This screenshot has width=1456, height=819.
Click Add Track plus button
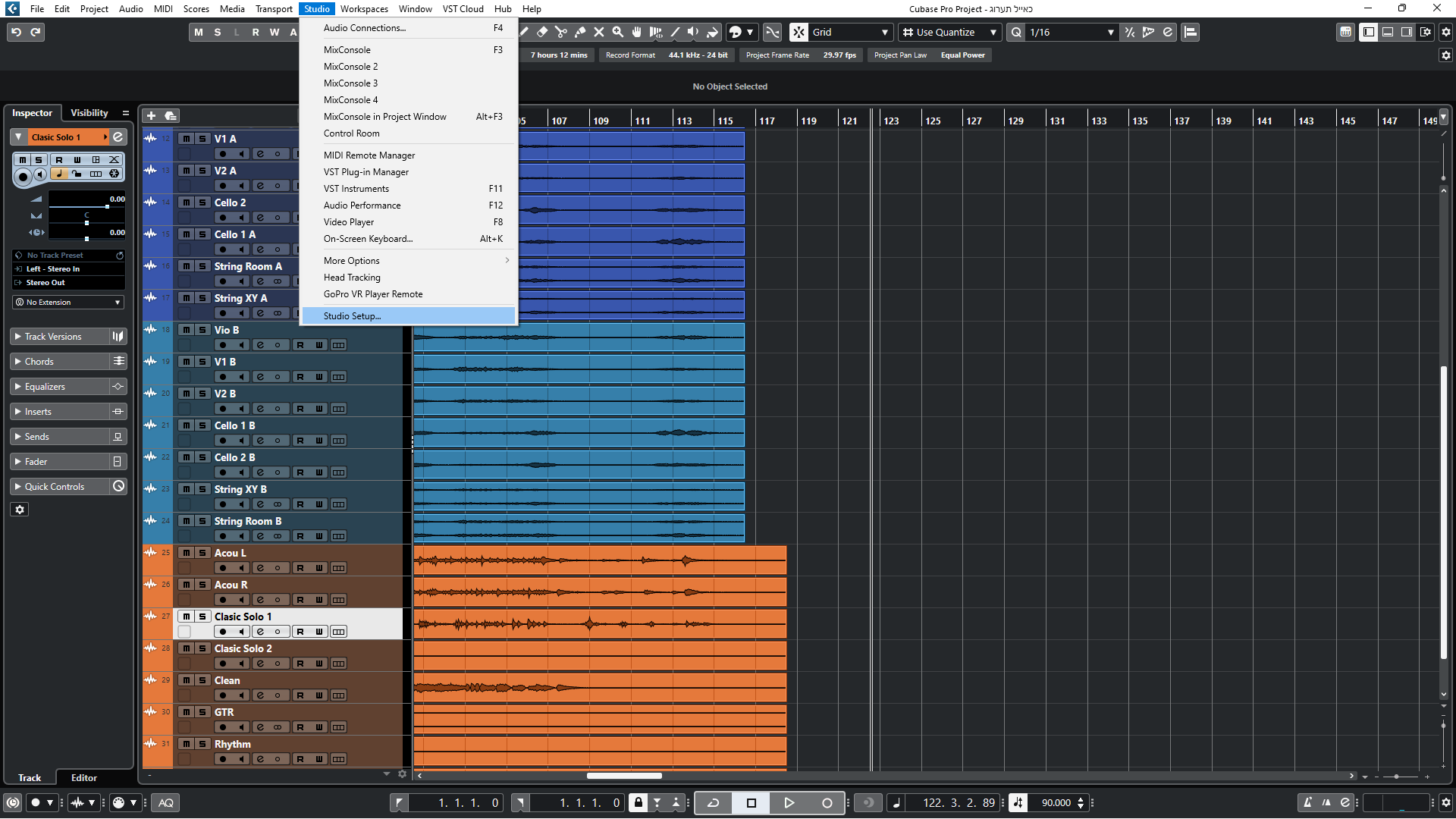[151, 115]
